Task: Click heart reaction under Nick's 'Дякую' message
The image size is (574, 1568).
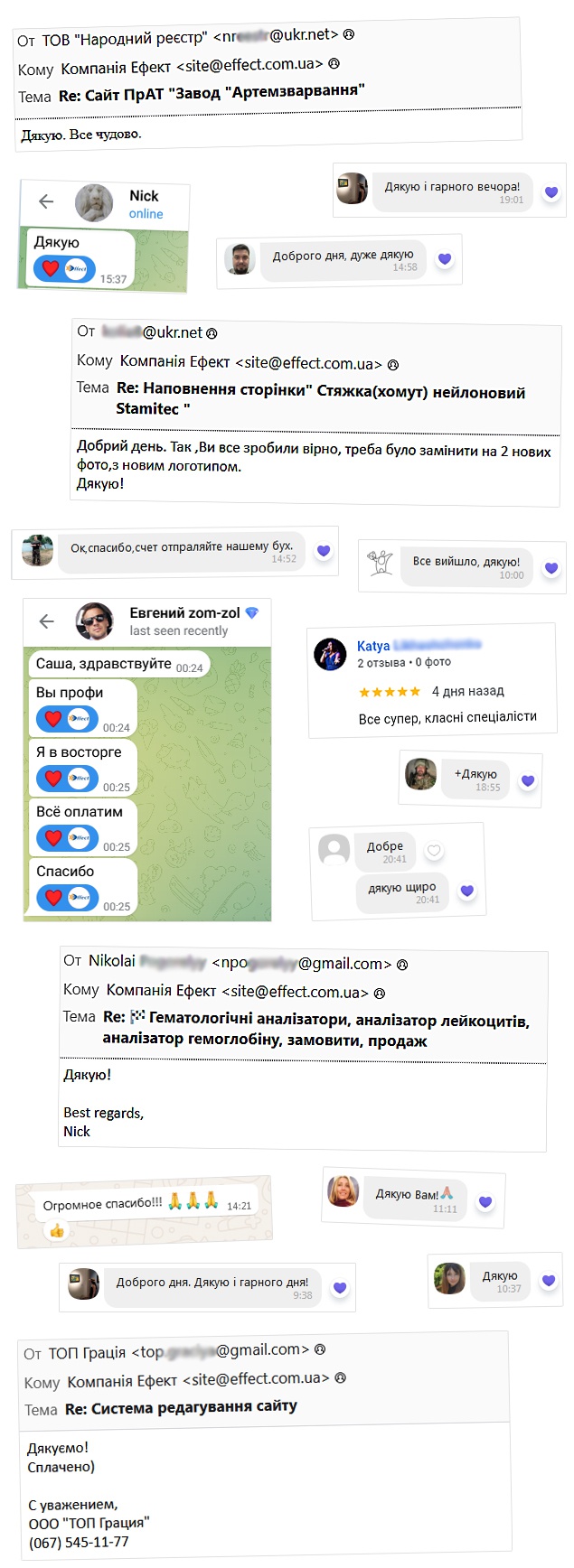Action: click(x=51, y=268)
